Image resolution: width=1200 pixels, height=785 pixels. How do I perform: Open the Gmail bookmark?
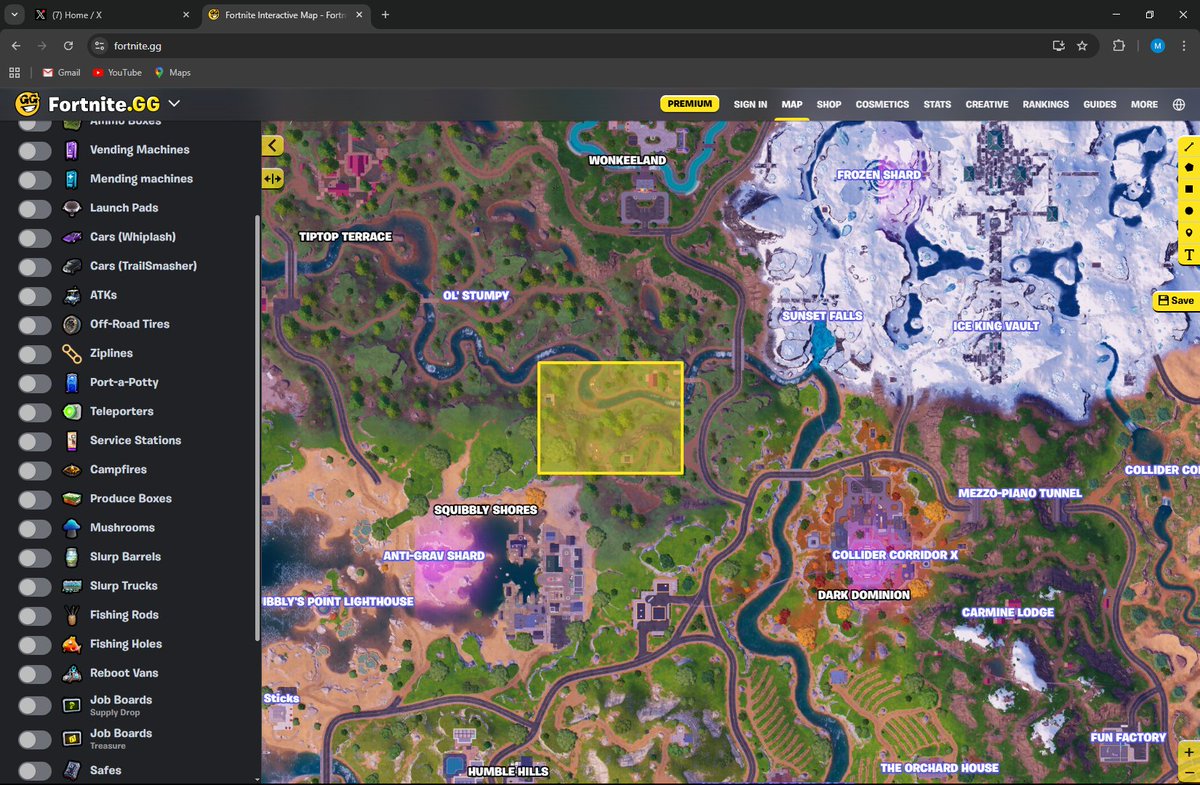coord(61,73)
